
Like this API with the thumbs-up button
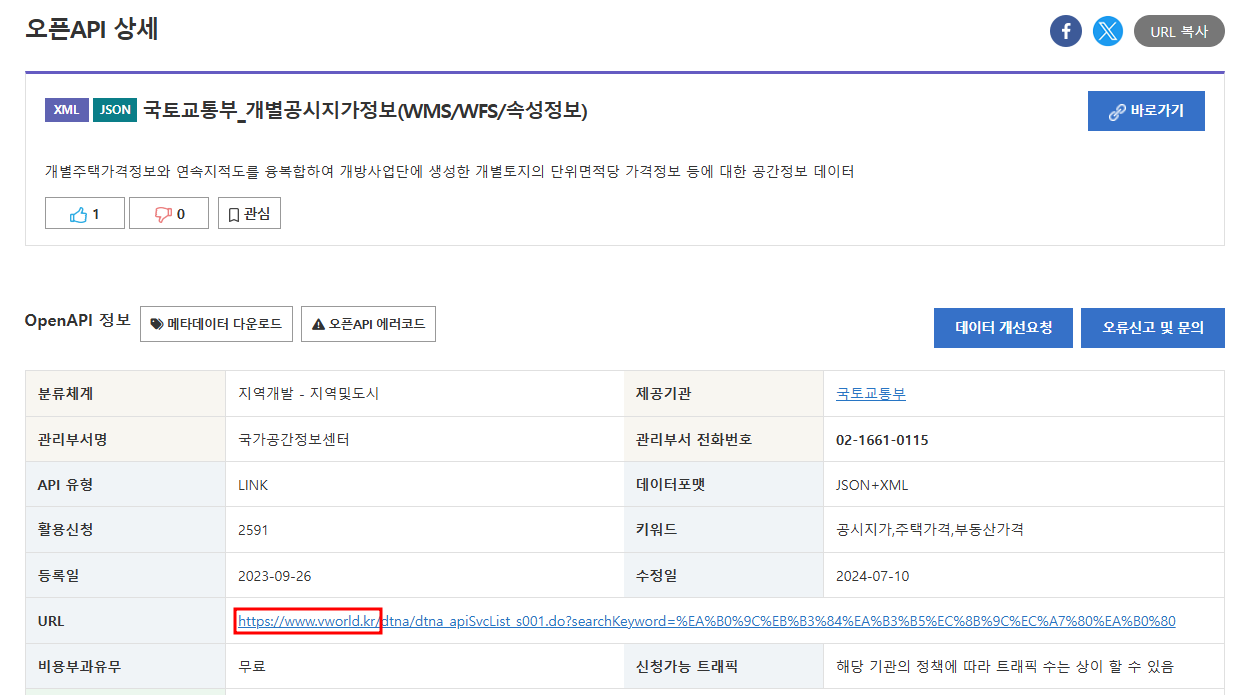tap(85, 213)
